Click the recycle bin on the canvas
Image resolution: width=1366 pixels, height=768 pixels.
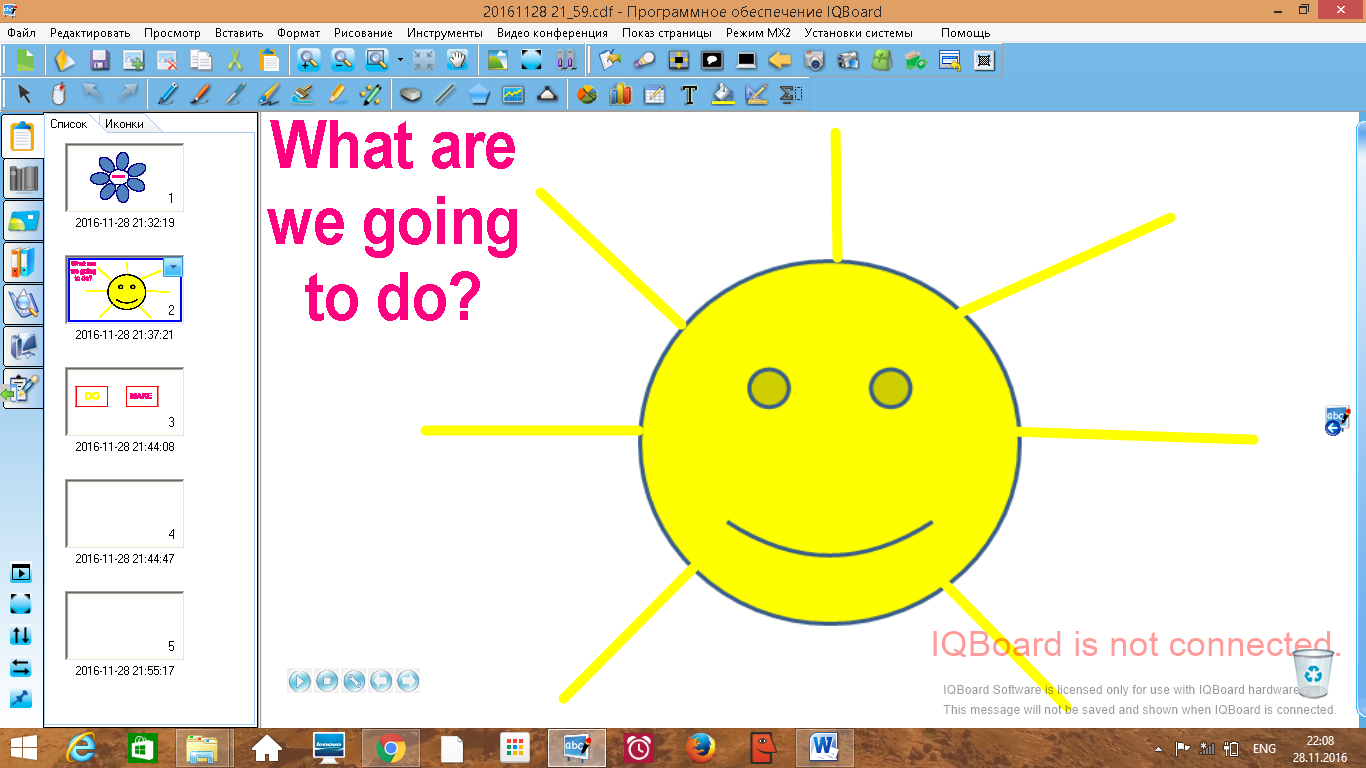tap(1314, 673)
